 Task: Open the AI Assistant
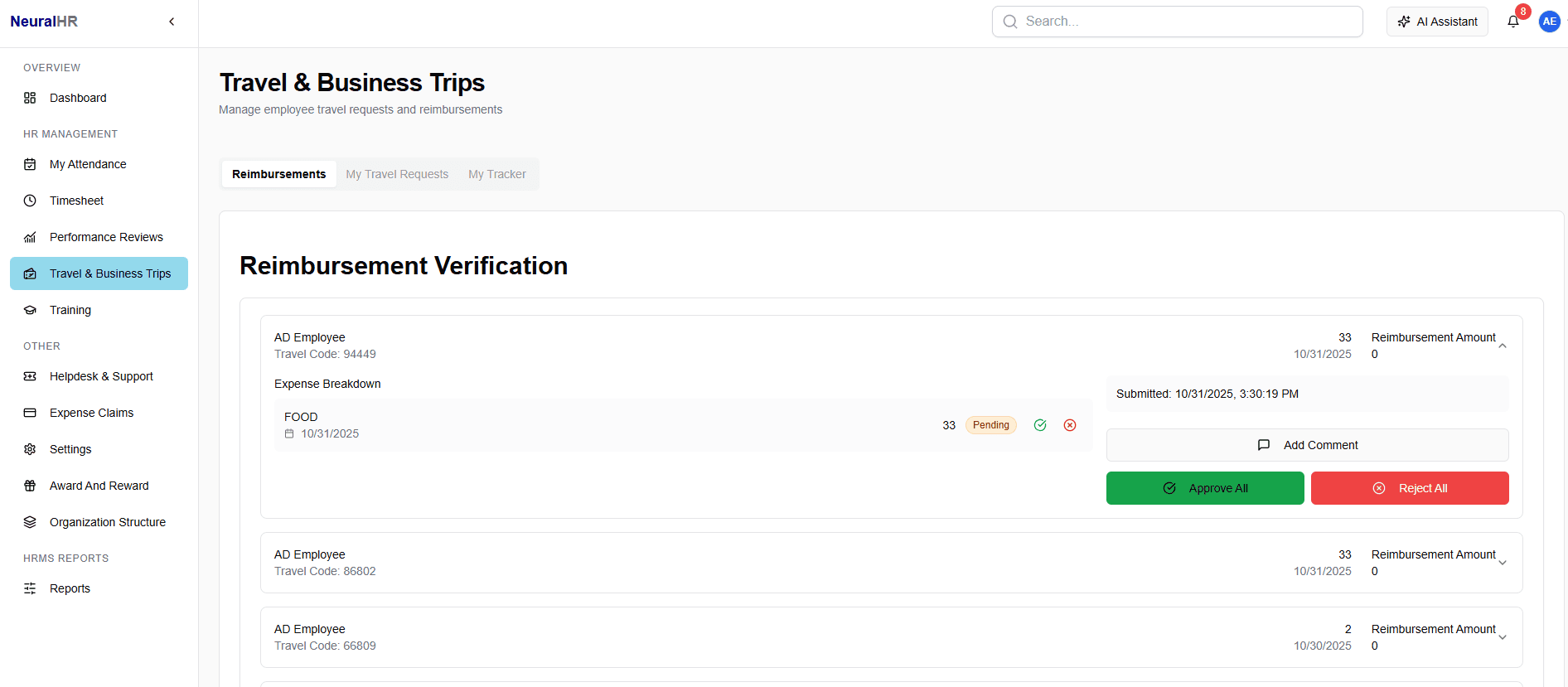coord(1437,22)
